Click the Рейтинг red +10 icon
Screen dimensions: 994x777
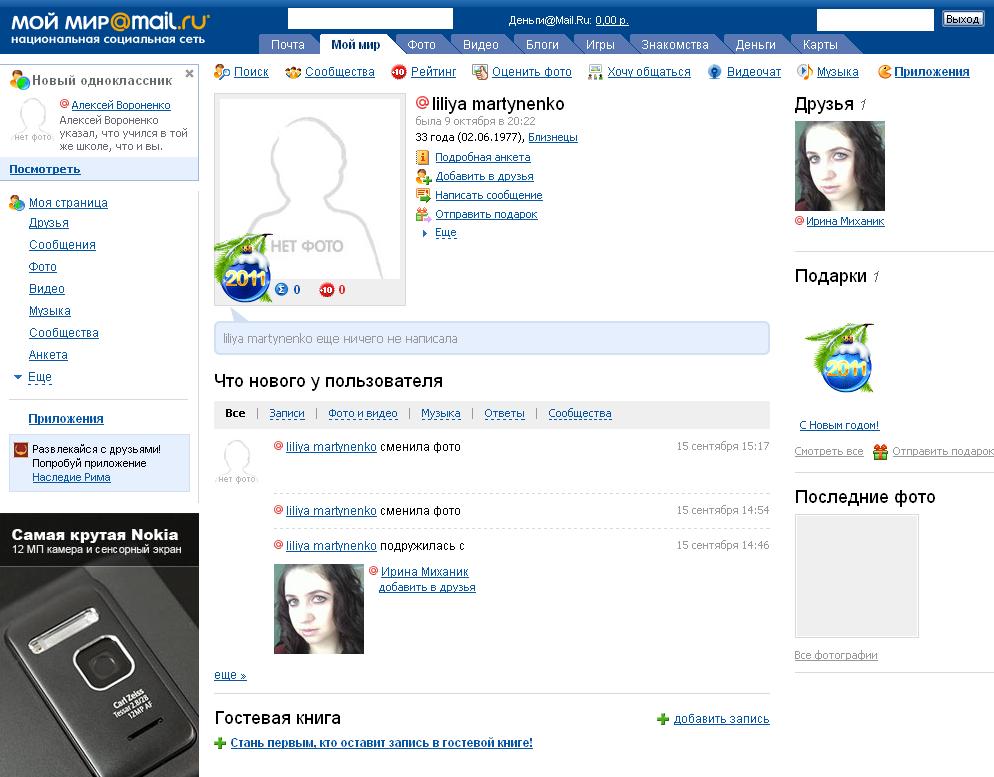[x=399, y=72]
